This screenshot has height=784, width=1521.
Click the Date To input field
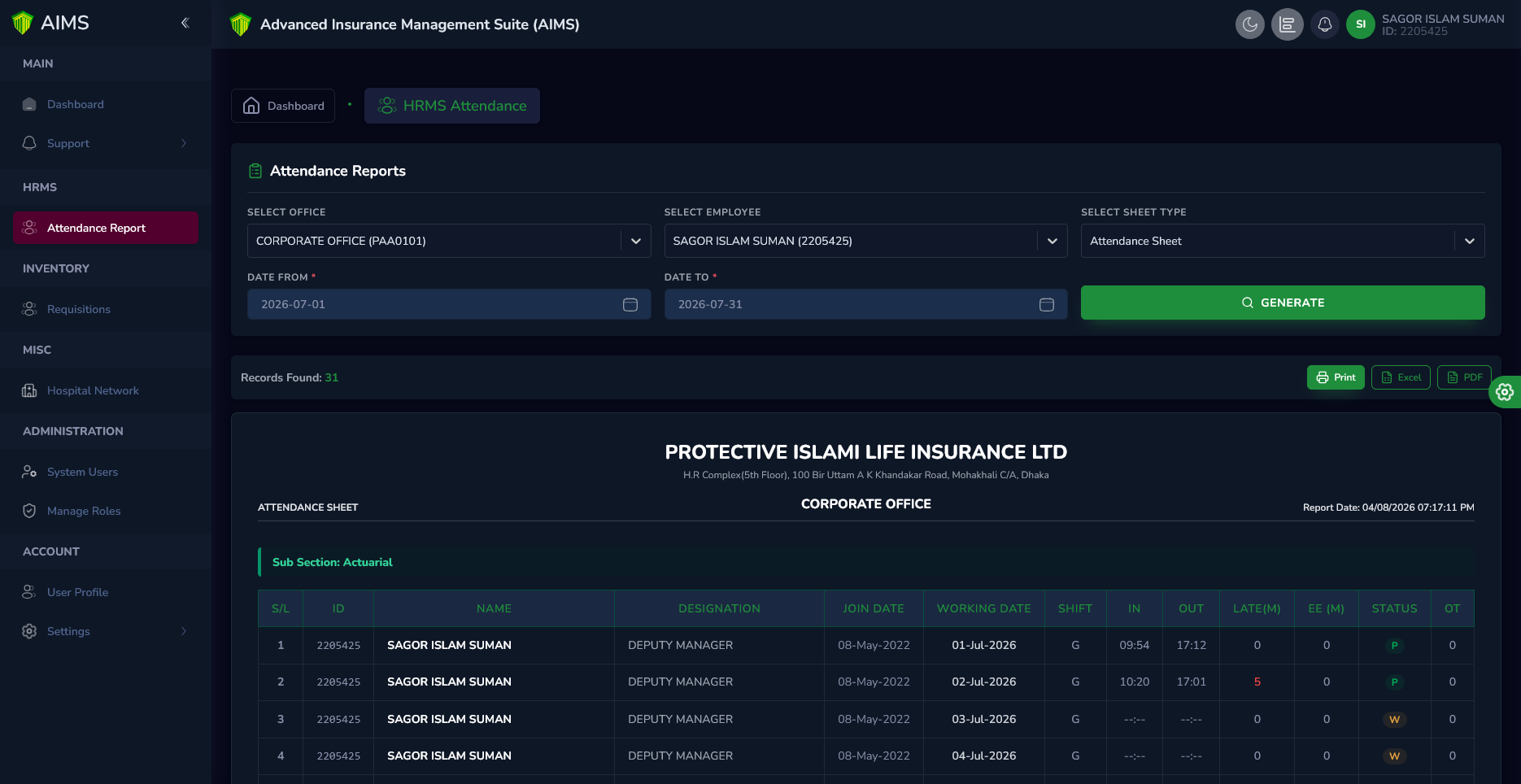point(865,304)
